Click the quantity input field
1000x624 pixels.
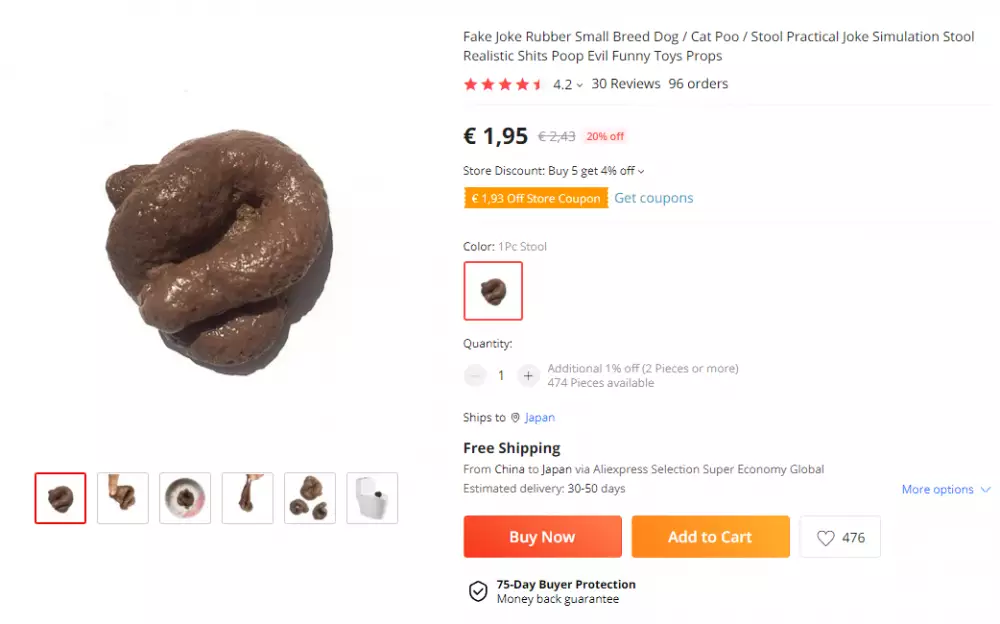point(502,375)
